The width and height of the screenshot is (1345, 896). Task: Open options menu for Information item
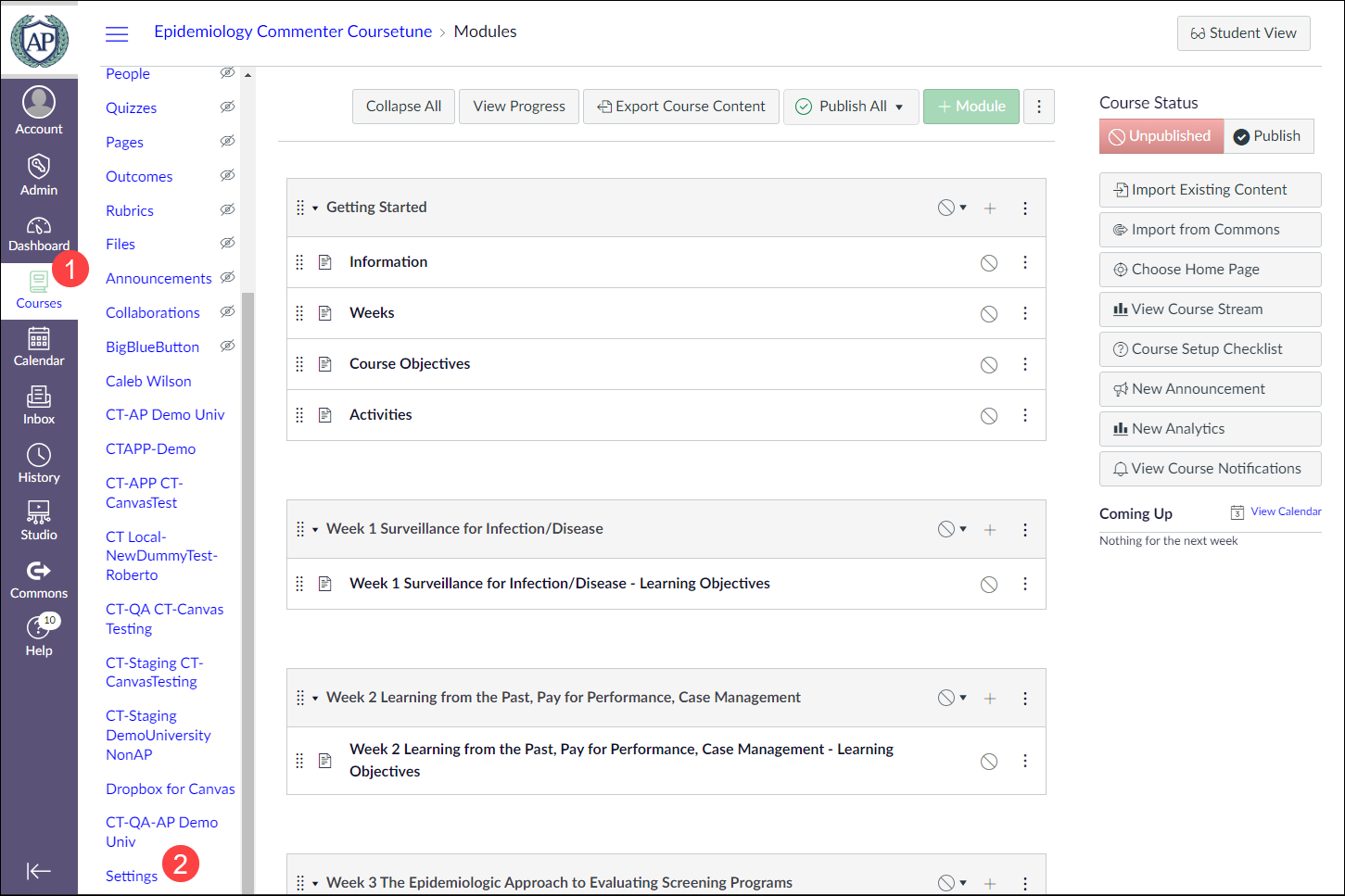[x=1025, y=263]
